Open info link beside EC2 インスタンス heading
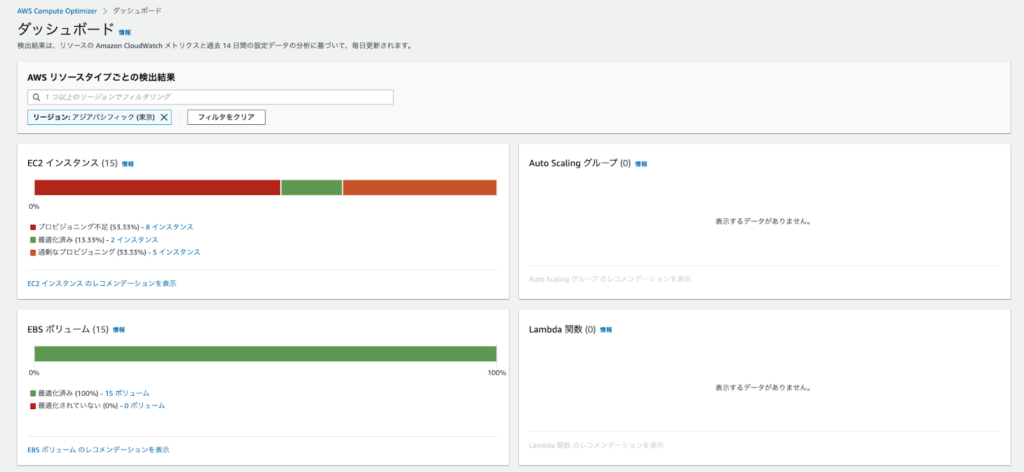1024x472 pixels. (x=127, y=164)
